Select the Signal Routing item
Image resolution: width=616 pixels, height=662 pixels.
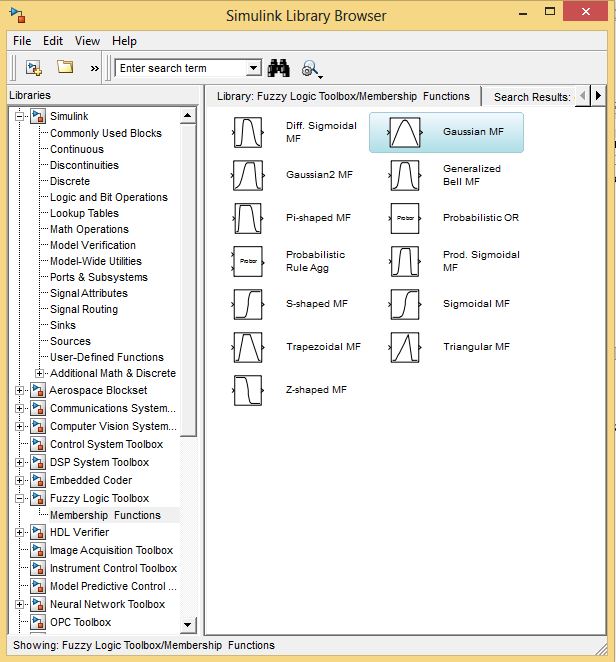[x=84, y=309]
